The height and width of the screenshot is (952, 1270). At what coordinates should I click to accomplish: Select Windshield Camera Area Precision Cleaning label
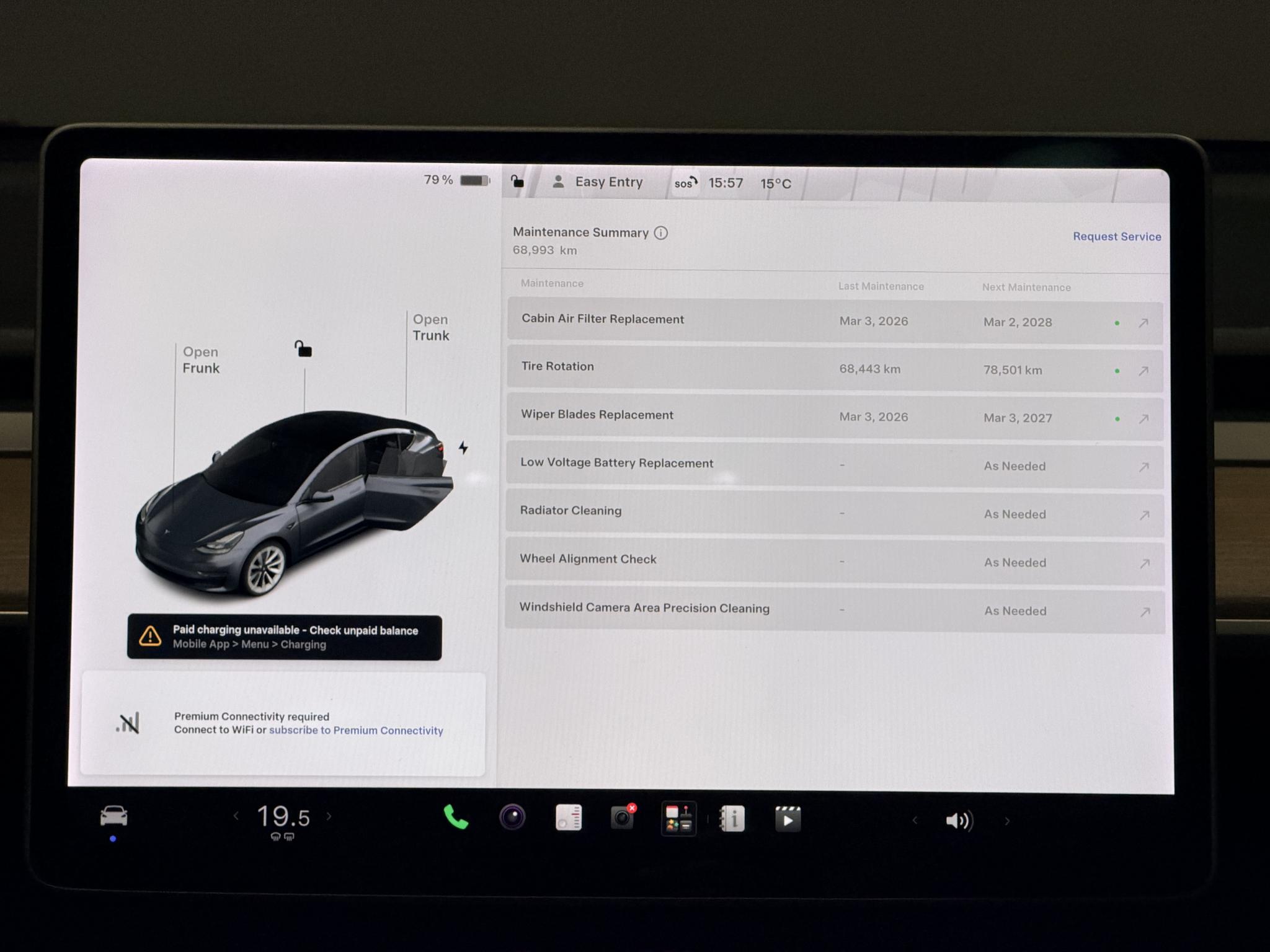coord(644,608)
